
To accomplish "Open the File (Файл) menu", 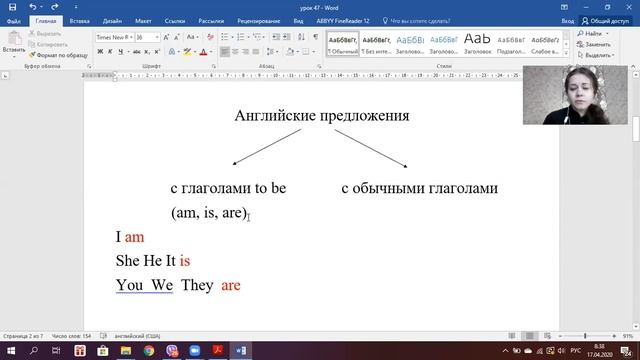I will point(14,21).
